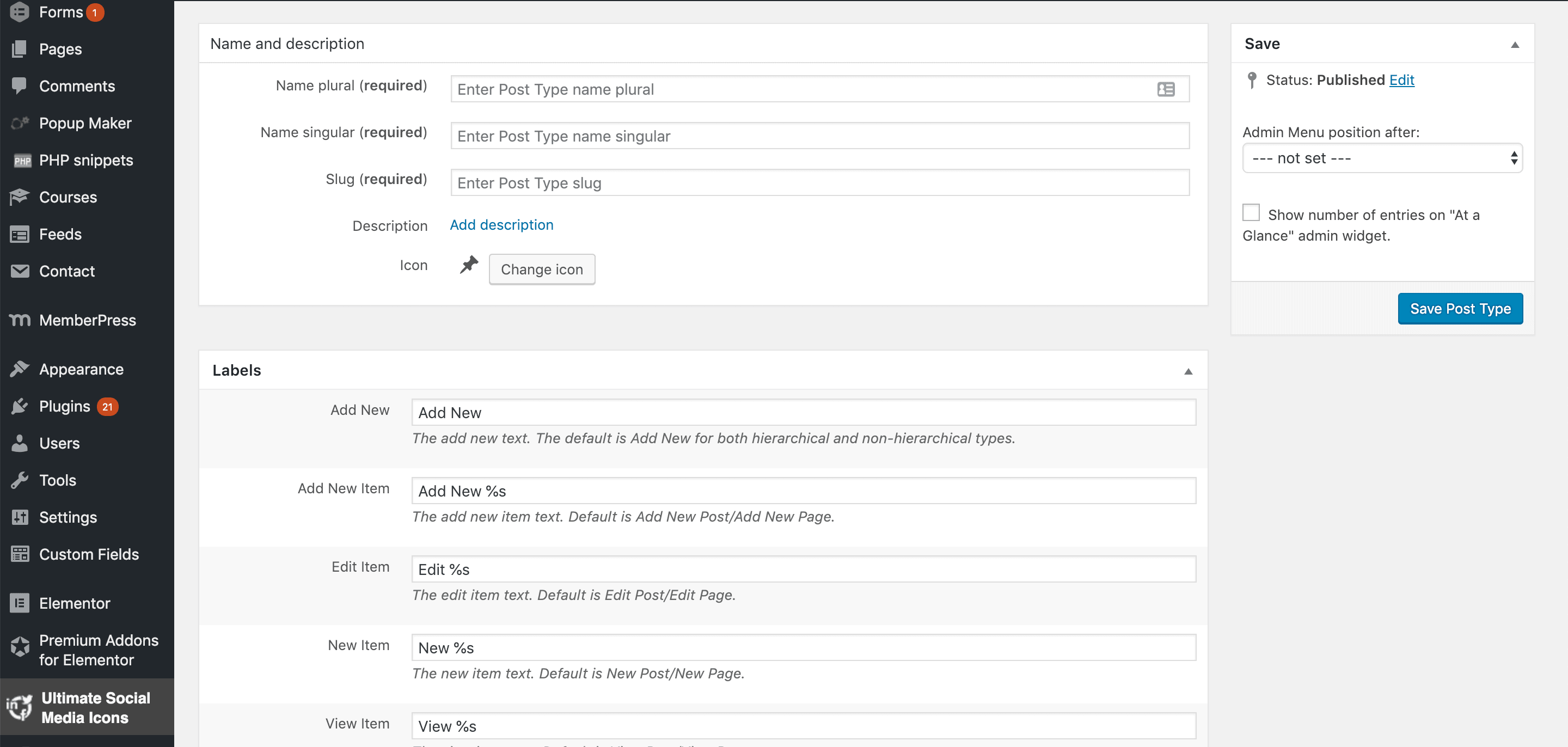Click the Ultimate Social Media Icons logo
The width and height of the screenshot is (1568, 747).
coord(20,707)
